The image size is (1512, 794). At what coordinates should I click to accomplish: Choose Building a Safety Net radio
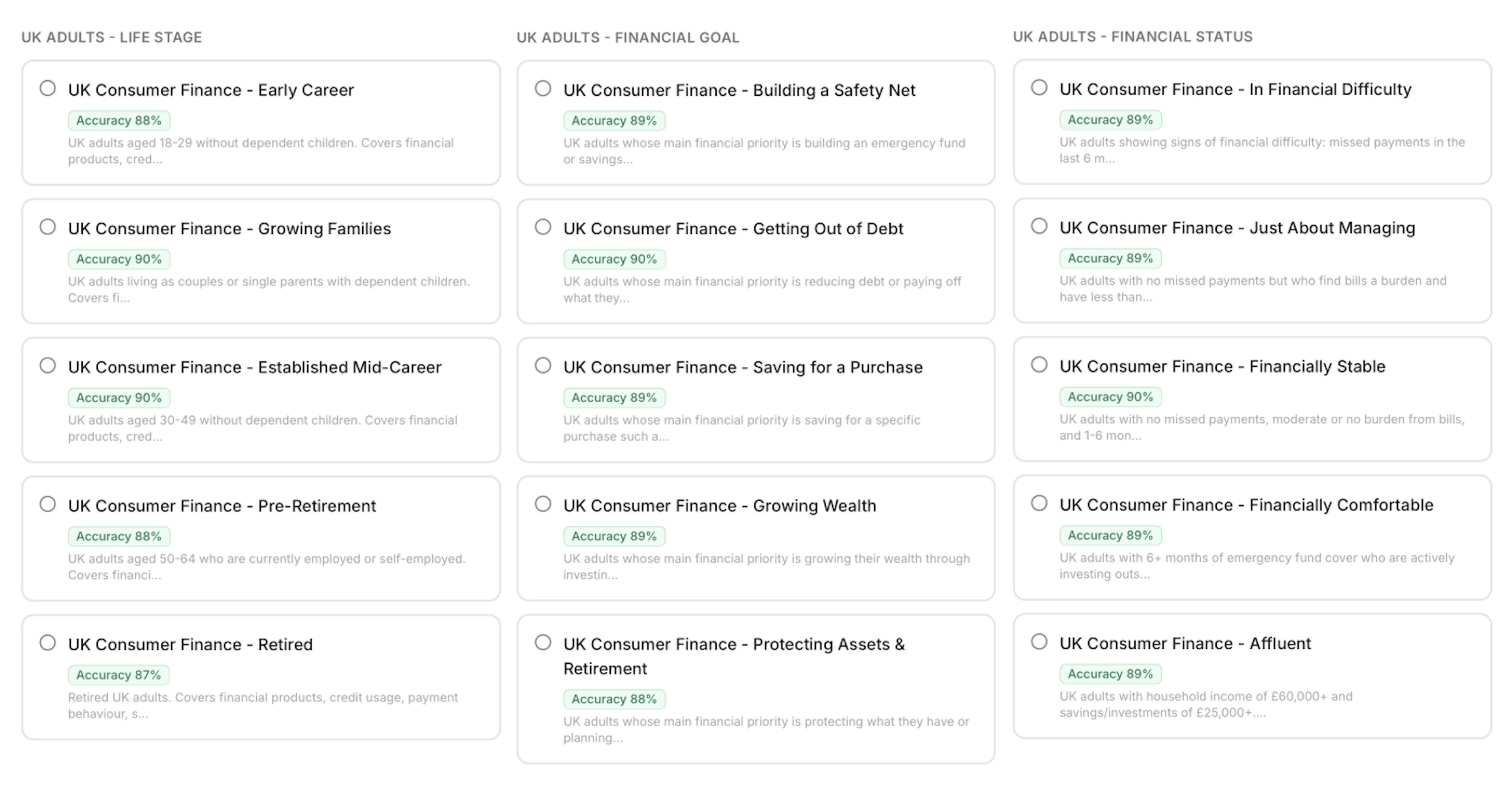[x=543, y=88]
